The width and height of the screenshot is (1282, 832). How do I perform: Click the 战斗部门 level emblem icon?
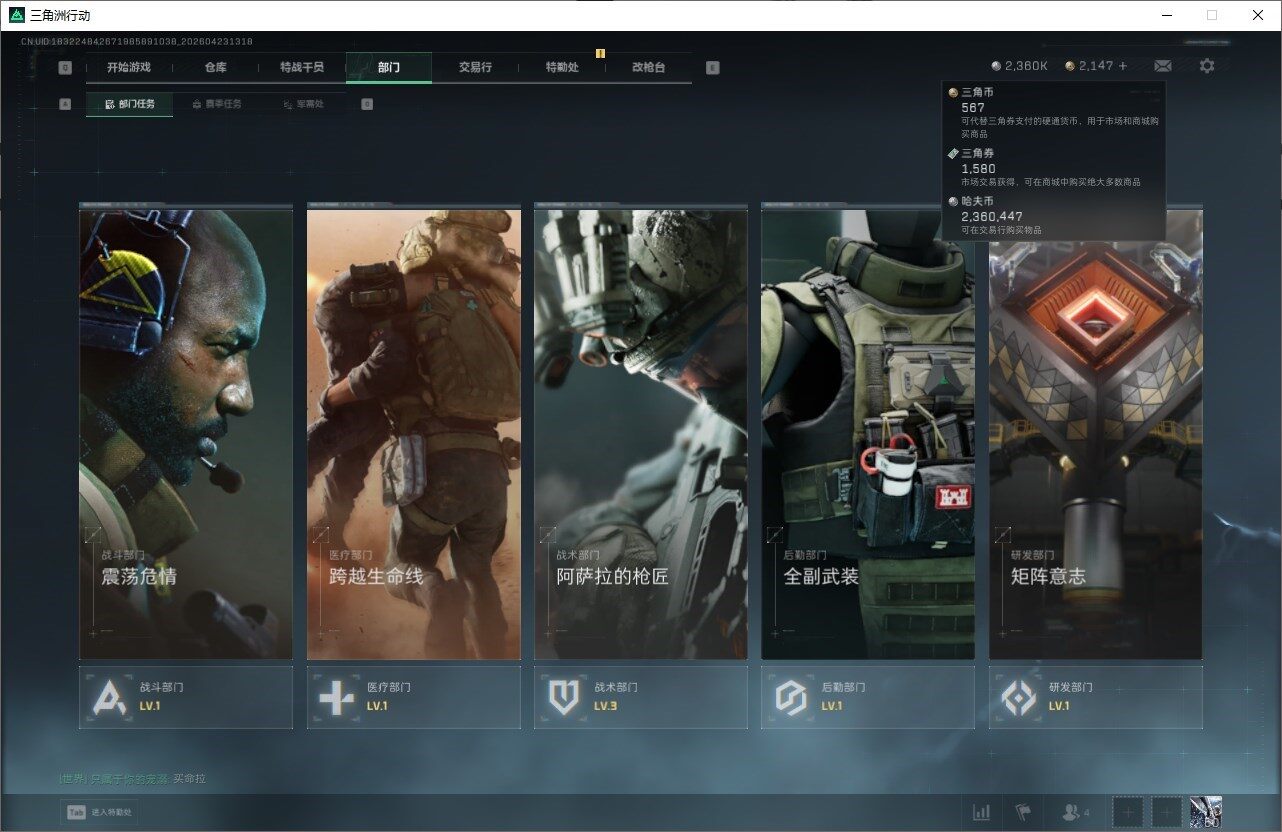[x=109, y=697]
